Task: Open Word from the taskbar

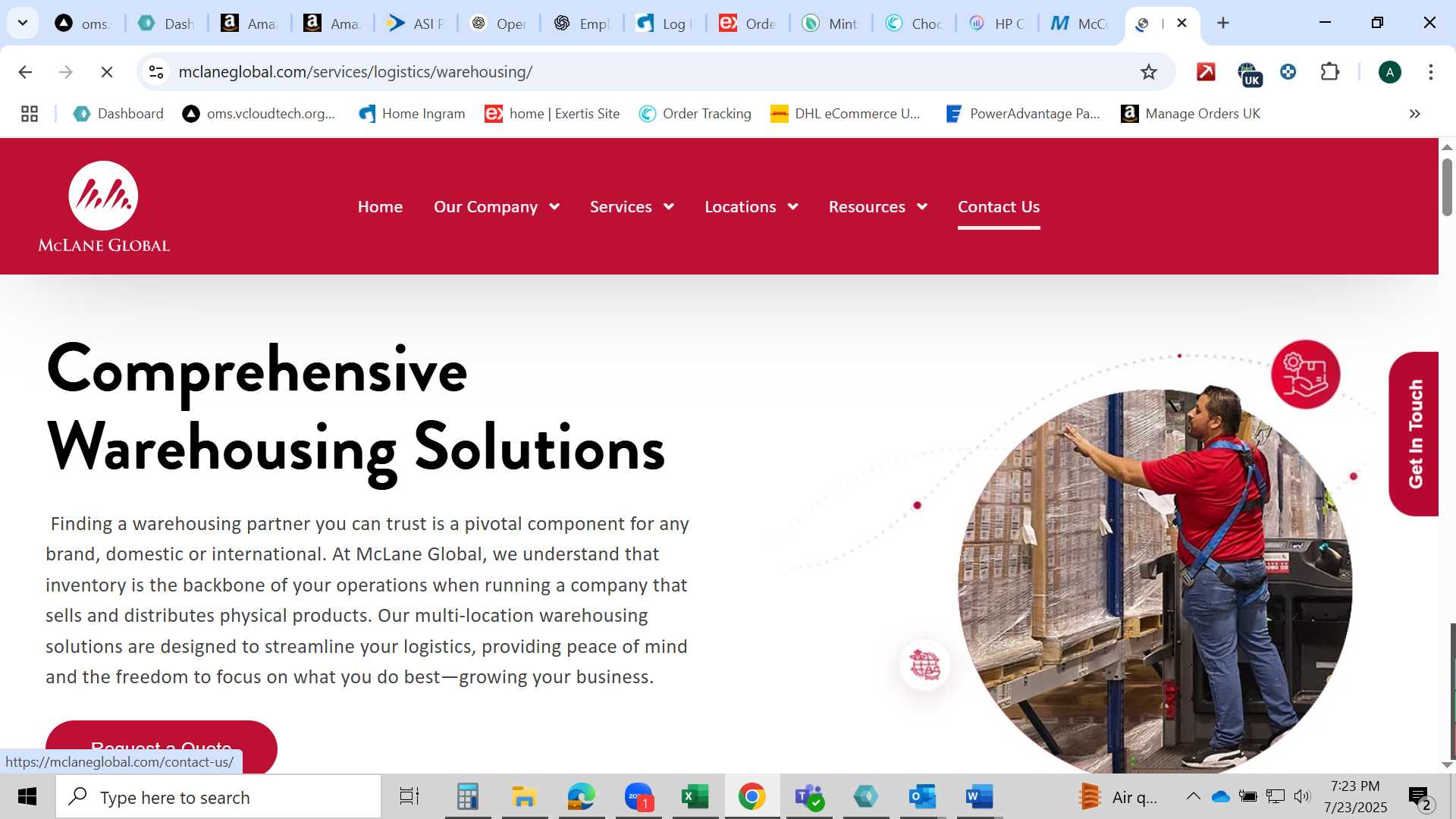Action: pos(979,797)
